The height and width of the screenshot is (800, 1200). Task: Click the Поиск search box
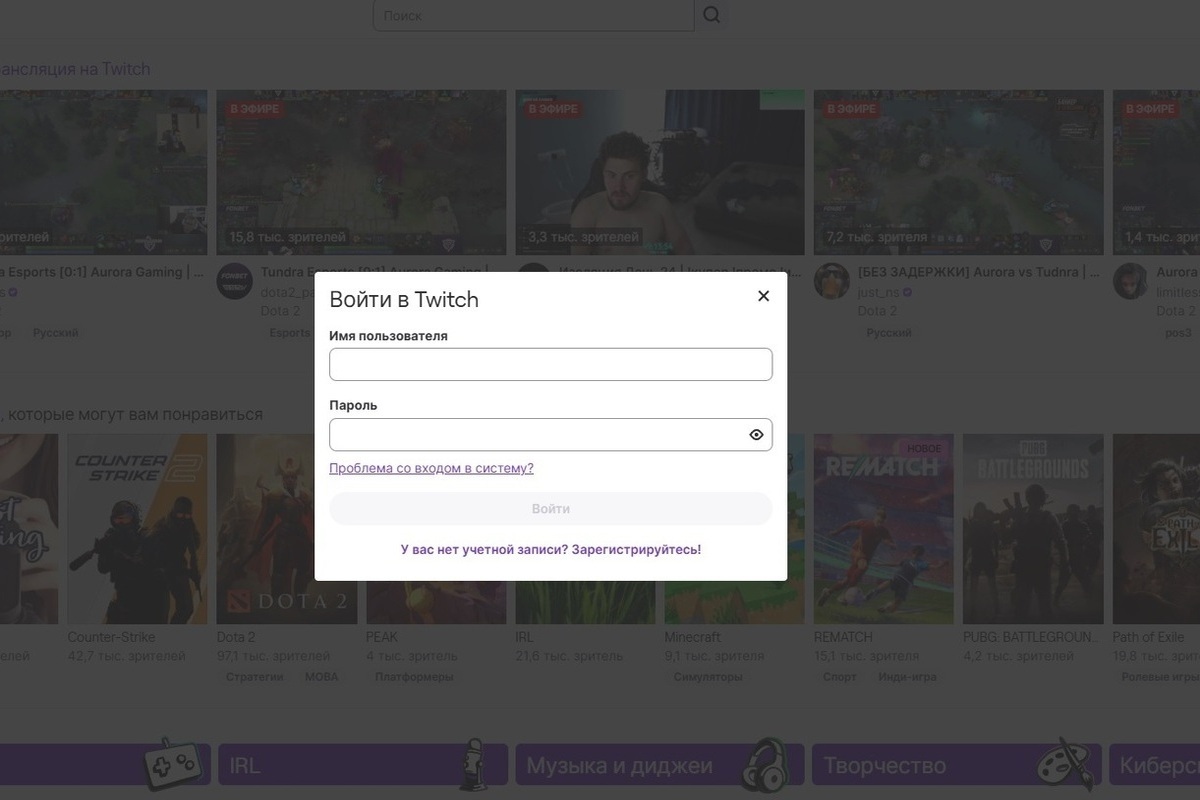(x=533, y=16)
